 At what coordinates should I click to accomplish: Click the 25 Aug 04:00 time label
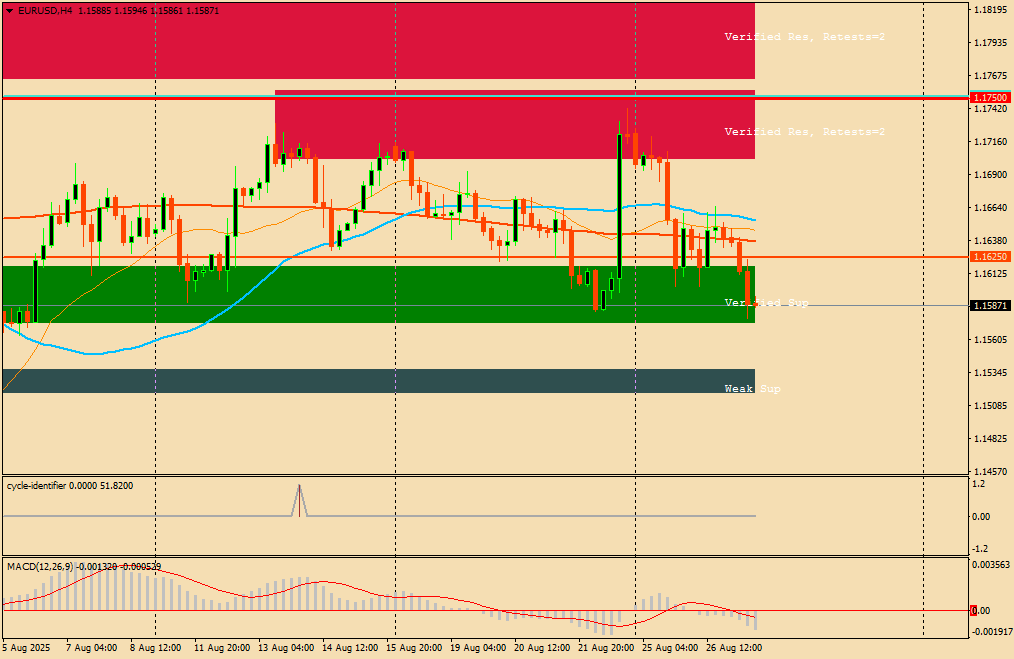[x=670, y=647]
